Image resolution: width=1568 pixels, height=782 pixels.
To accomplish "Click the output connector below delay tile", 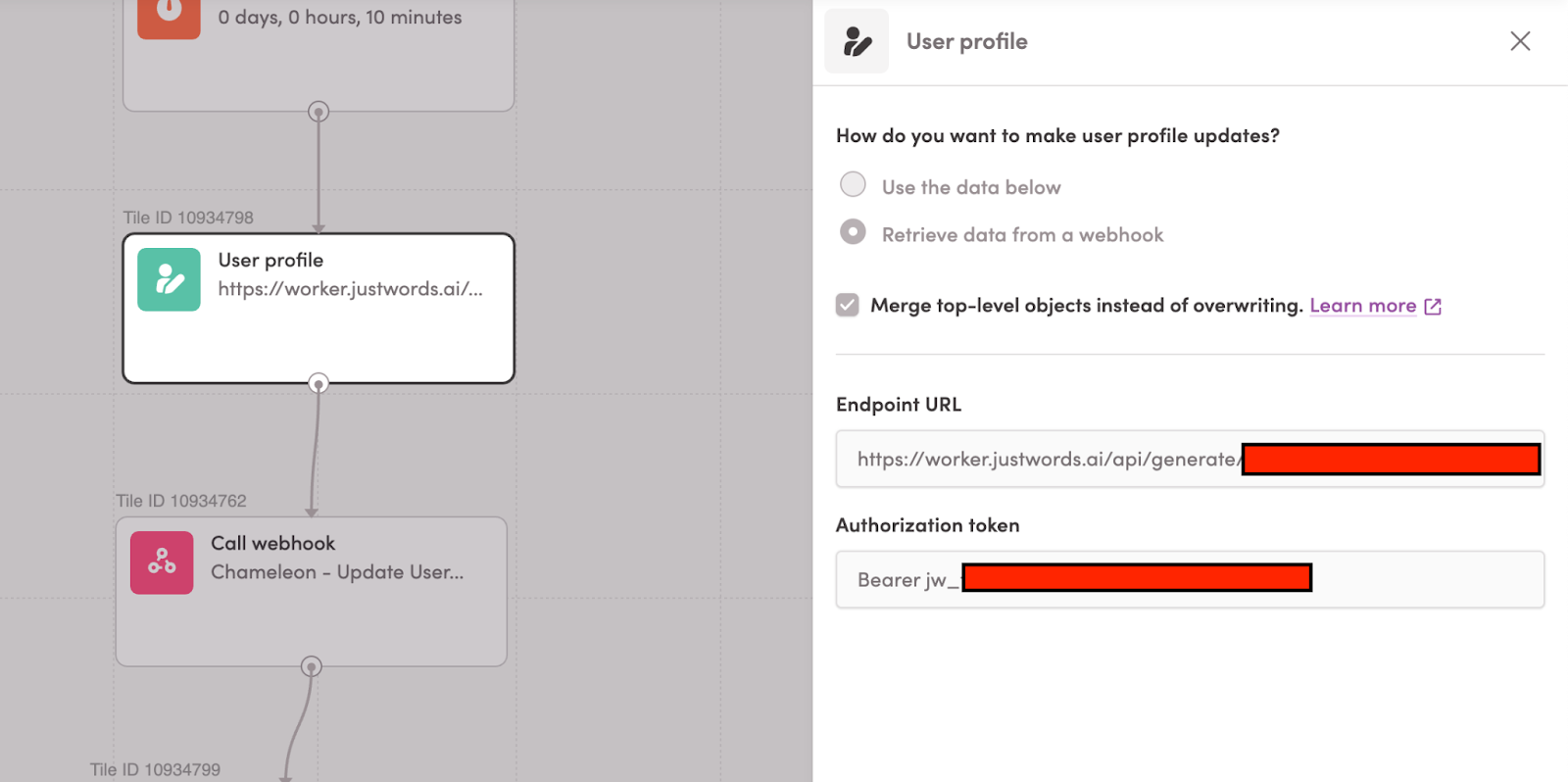I will (318, 111).
